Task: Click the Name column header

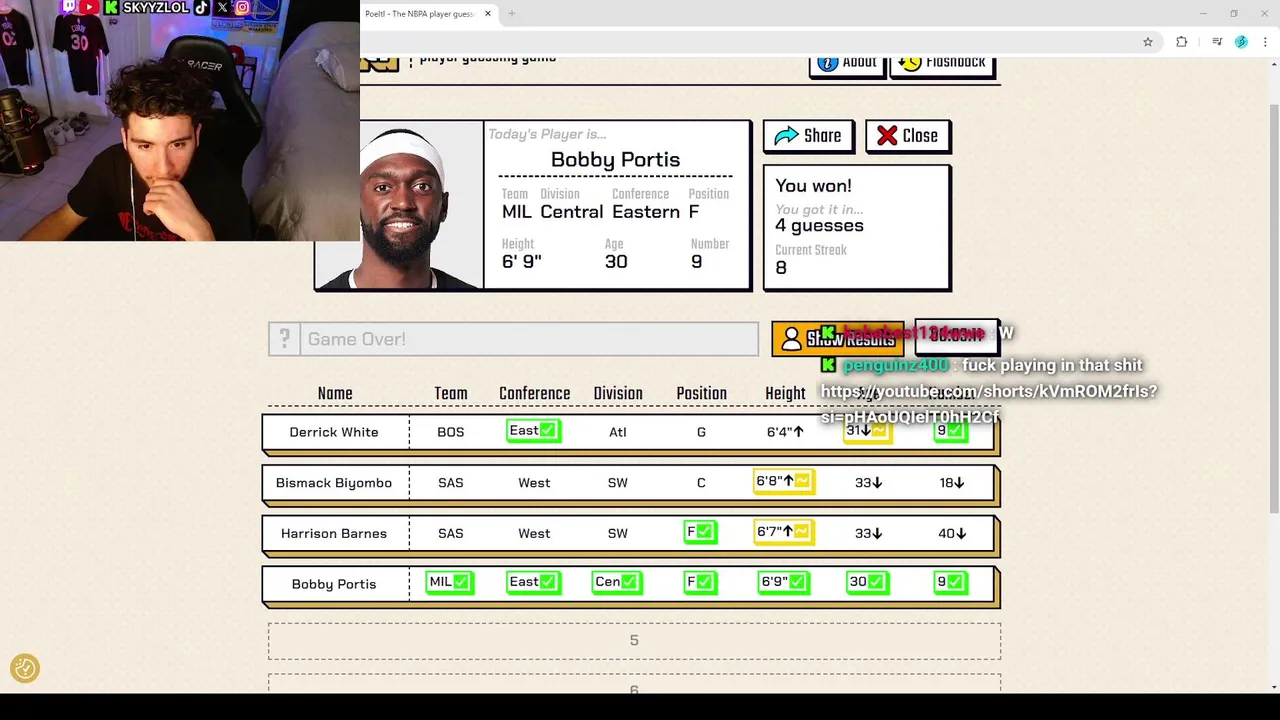Action: point(335,394)
